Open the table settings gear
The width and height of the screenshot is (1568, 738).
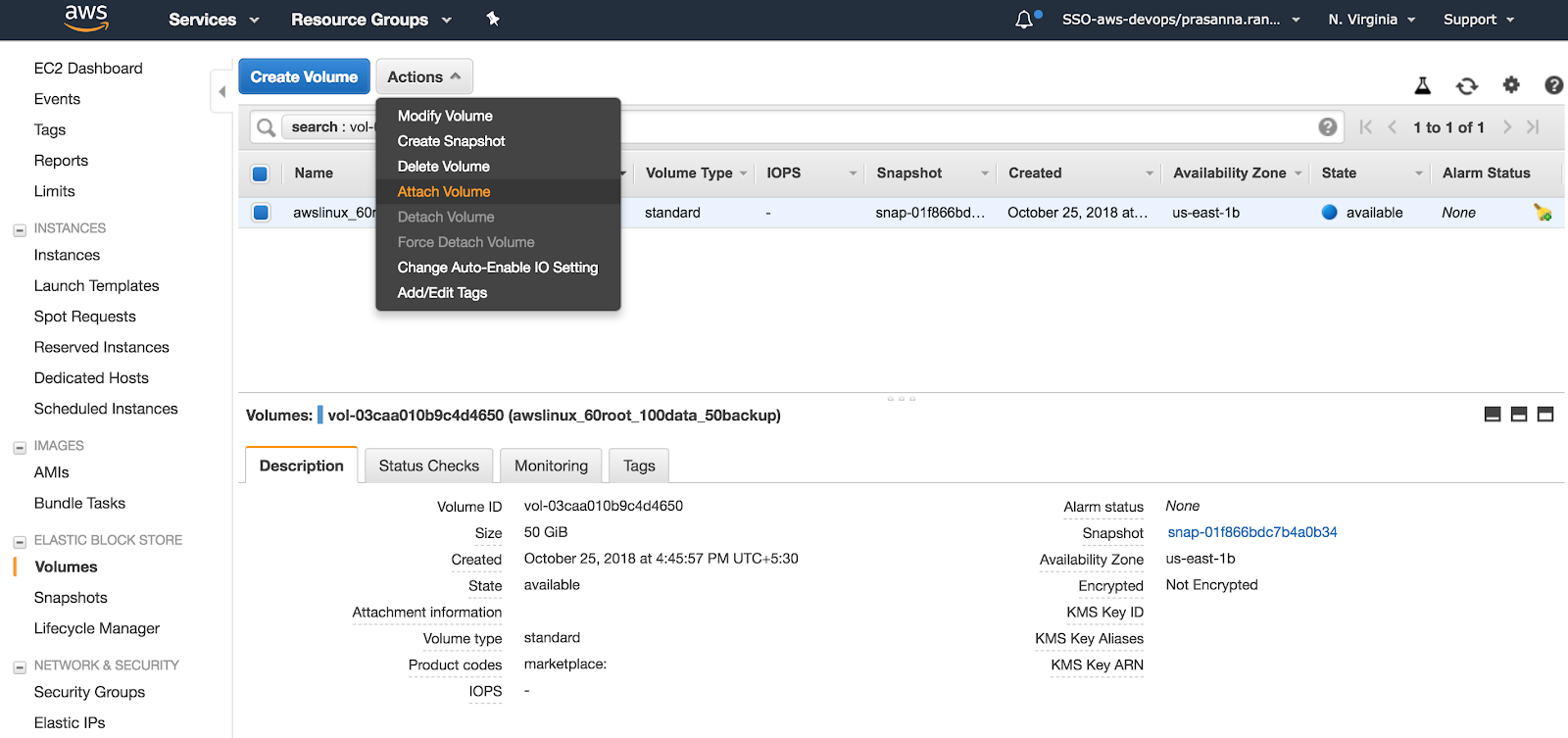(1511, 85)
